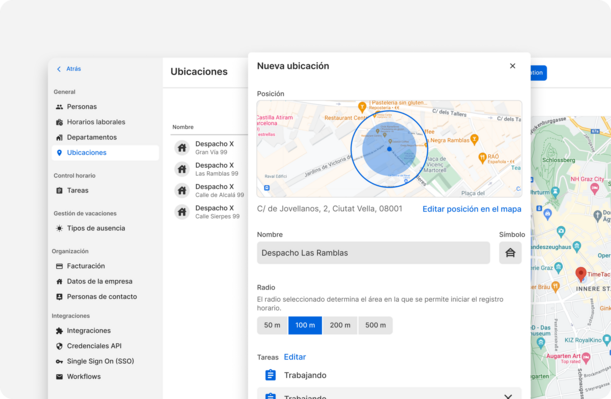Open Tipos de ausencia
The width and height of the screenshot is (611, 399).
point(96,228)
